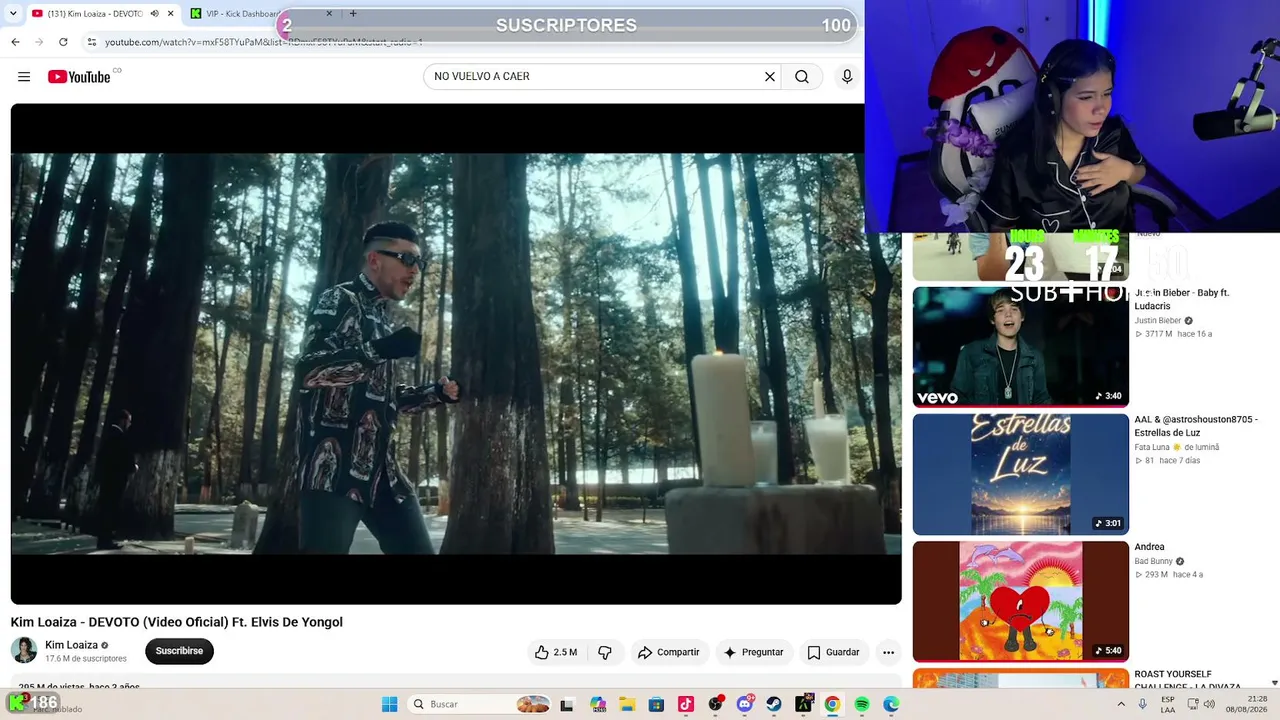
Task: Subscribe to Kim Loaiza with Suscribirse
Action: (x=179, y=651)
